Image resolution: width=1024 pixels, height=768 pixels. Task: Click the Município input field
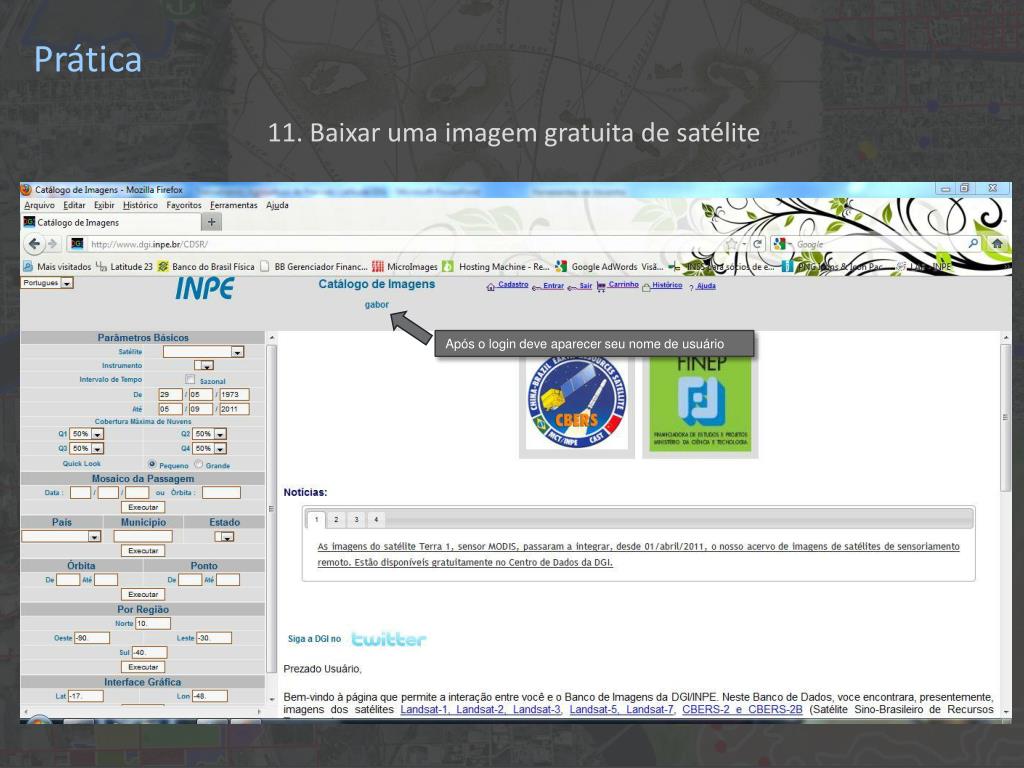[x=143, y=536]
